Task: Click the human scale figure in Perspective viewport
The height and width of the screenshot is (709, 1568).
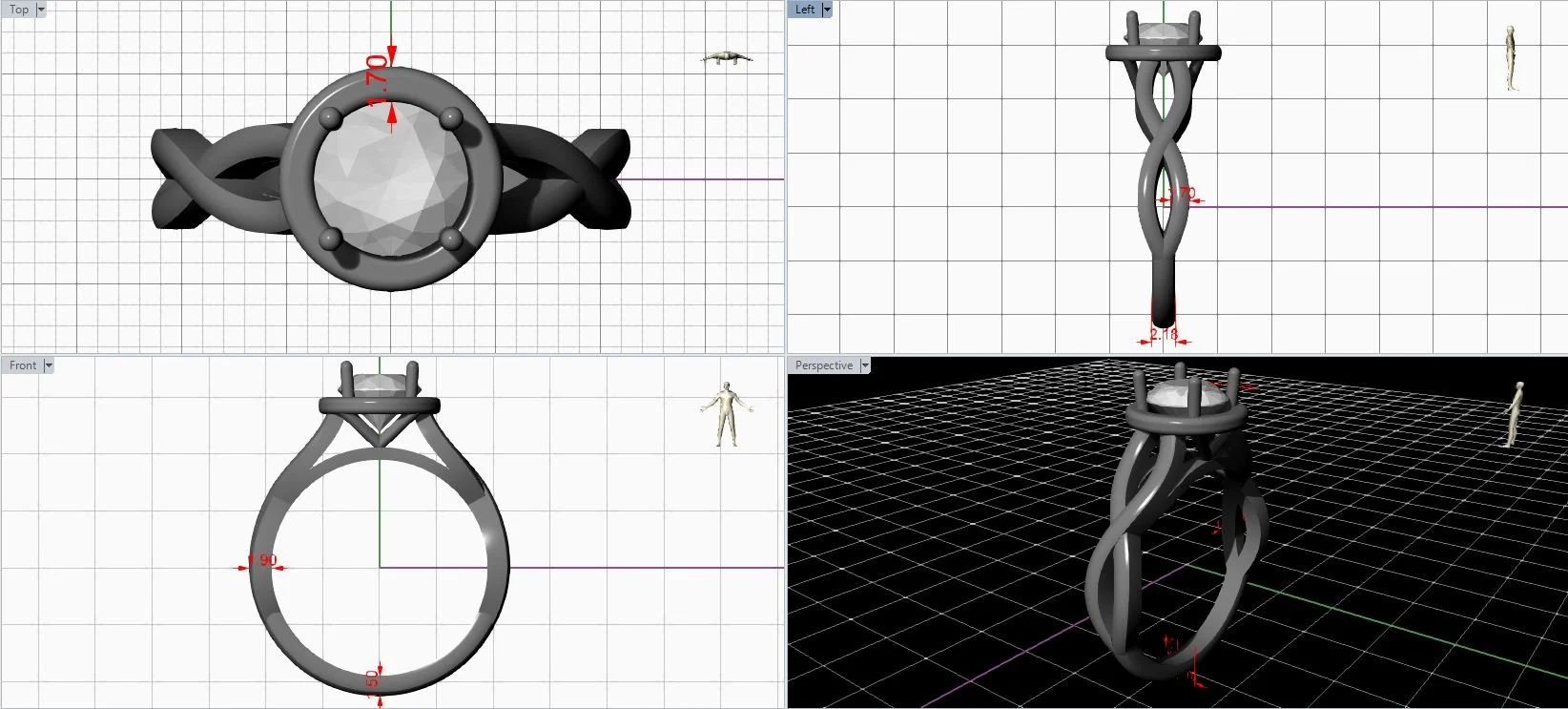Action: tap(1514, 414)
